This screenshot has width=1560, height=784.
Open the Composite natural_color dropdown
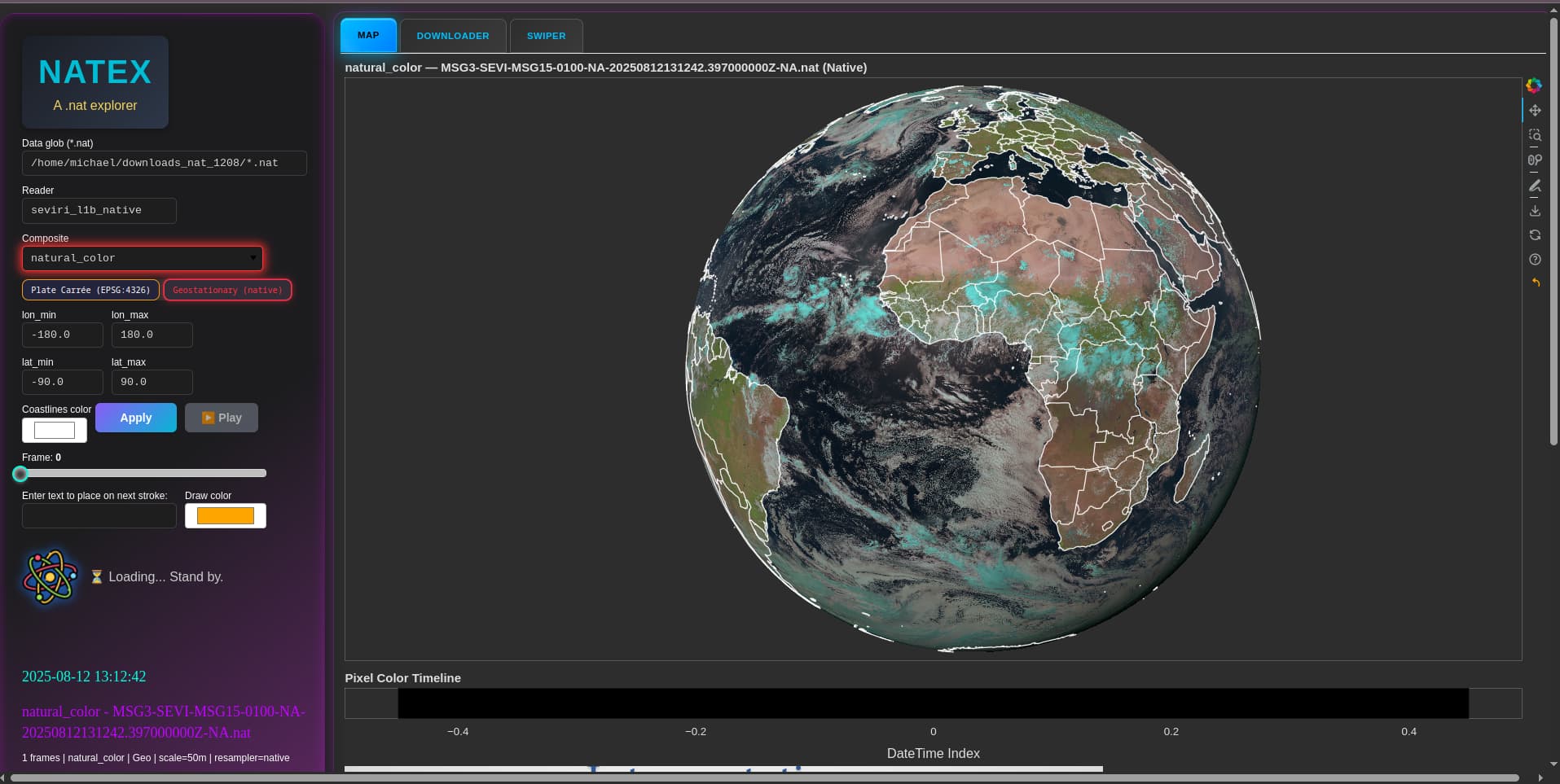(143, 258)
